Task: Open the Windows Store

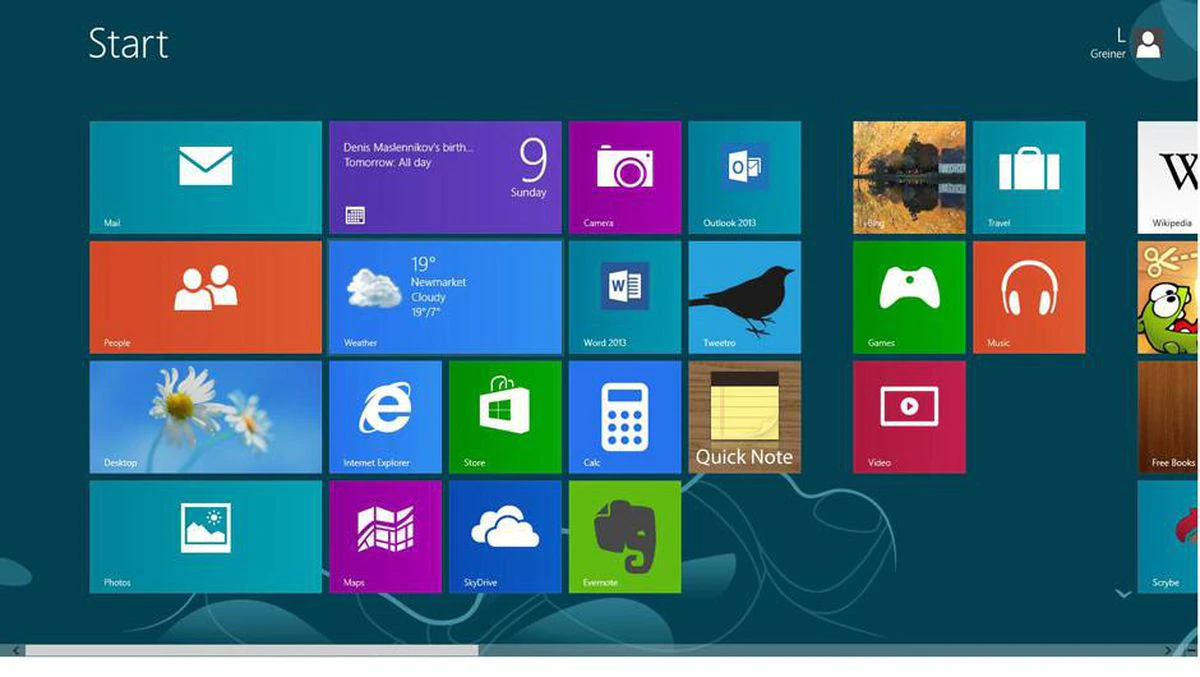Action: (505, 416)
